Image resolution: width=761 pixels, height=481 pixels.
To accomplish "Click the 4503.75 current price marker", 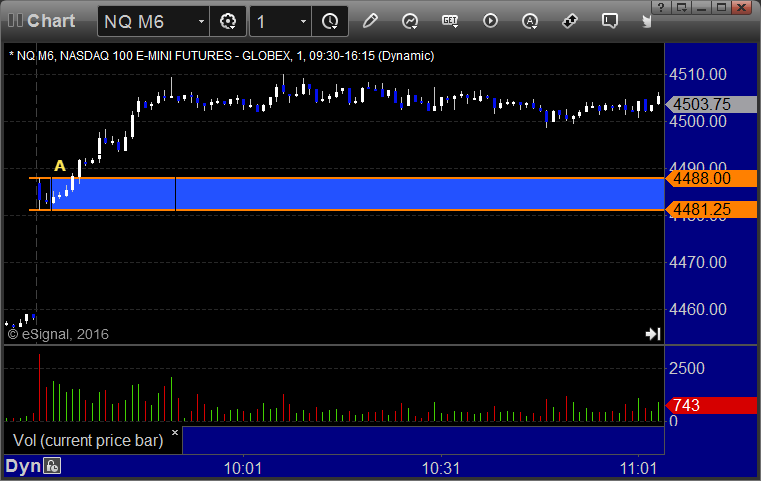I will (x=711, y=104).
